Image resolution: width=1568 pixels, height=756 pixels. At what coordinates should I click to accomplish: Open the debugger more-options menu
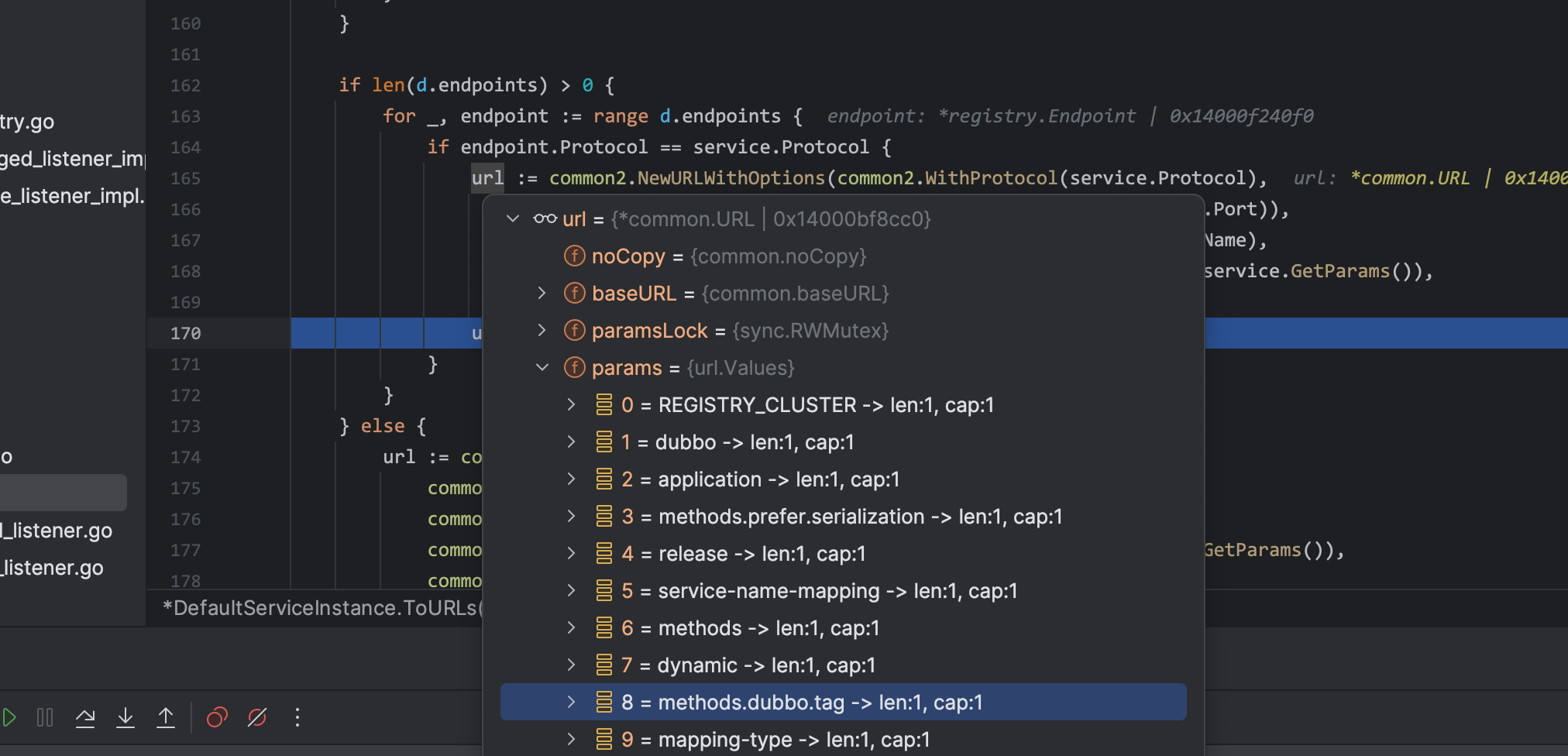[297, 717]
